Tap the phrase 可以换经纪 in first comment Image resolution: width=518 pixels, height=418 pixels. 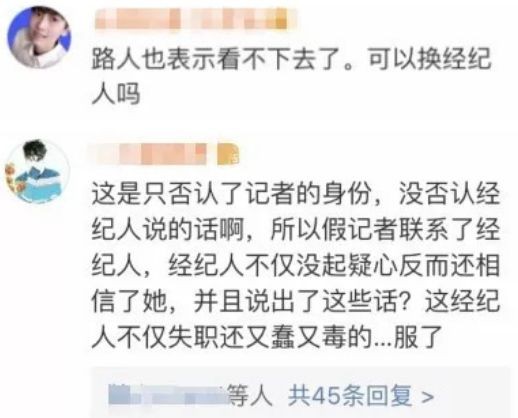[x=429, y=59]
